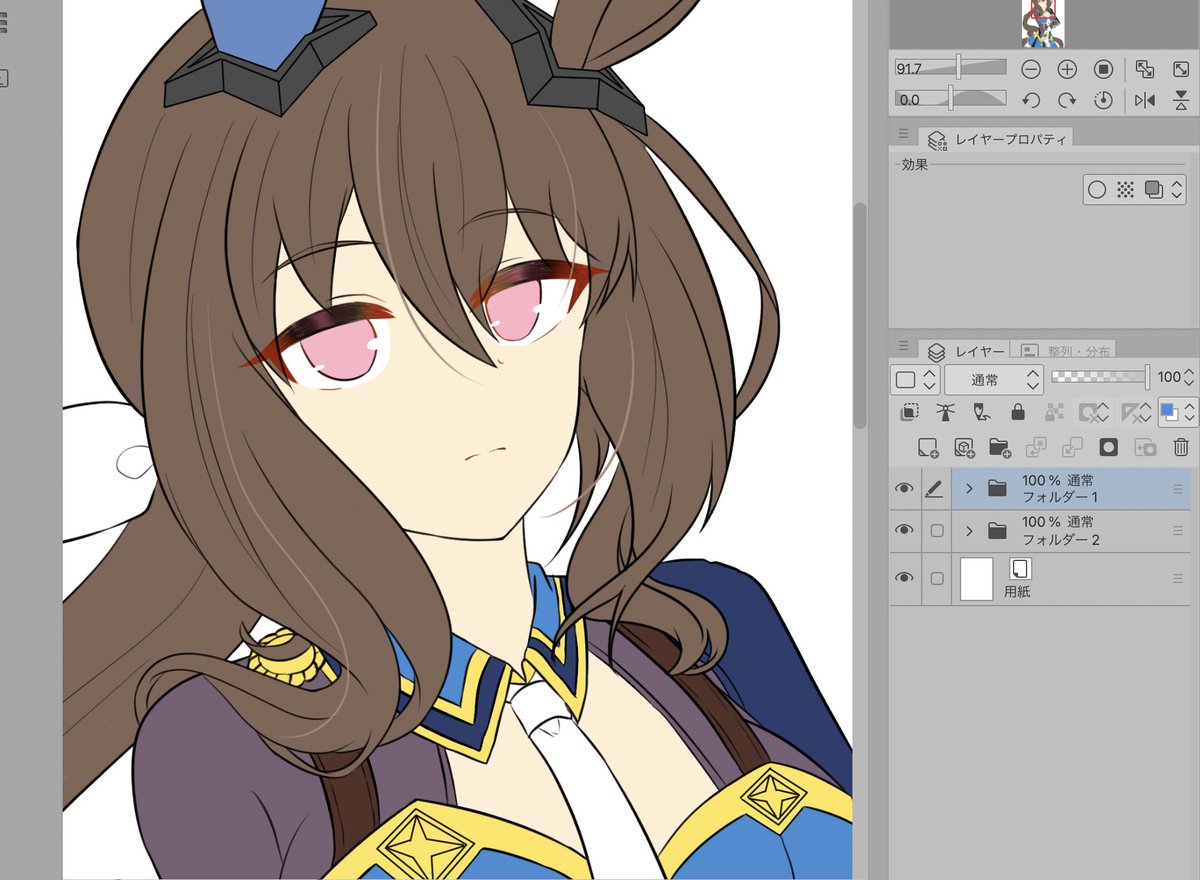1200x880 pixels.
Task: Open the mask enable options dropdown
Action: click(1093, 411)
